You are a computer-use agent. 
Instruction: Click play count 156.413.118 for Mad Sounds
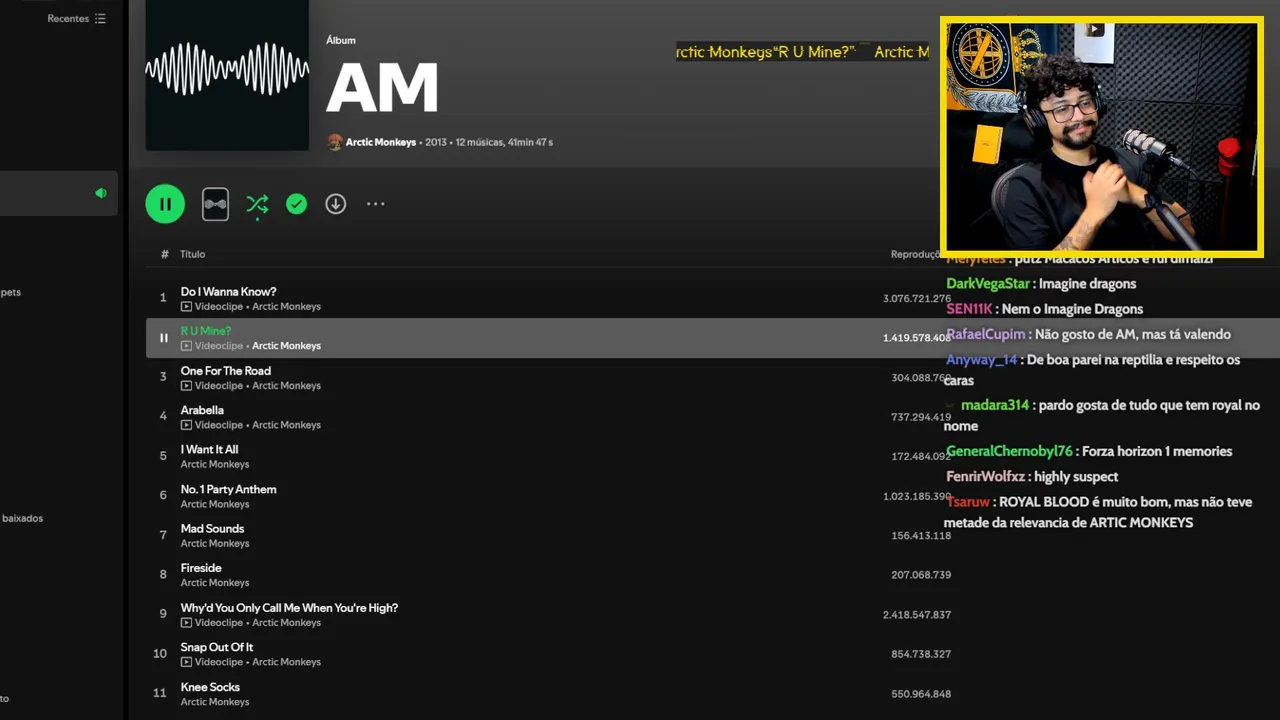click(x=921, y=536)
